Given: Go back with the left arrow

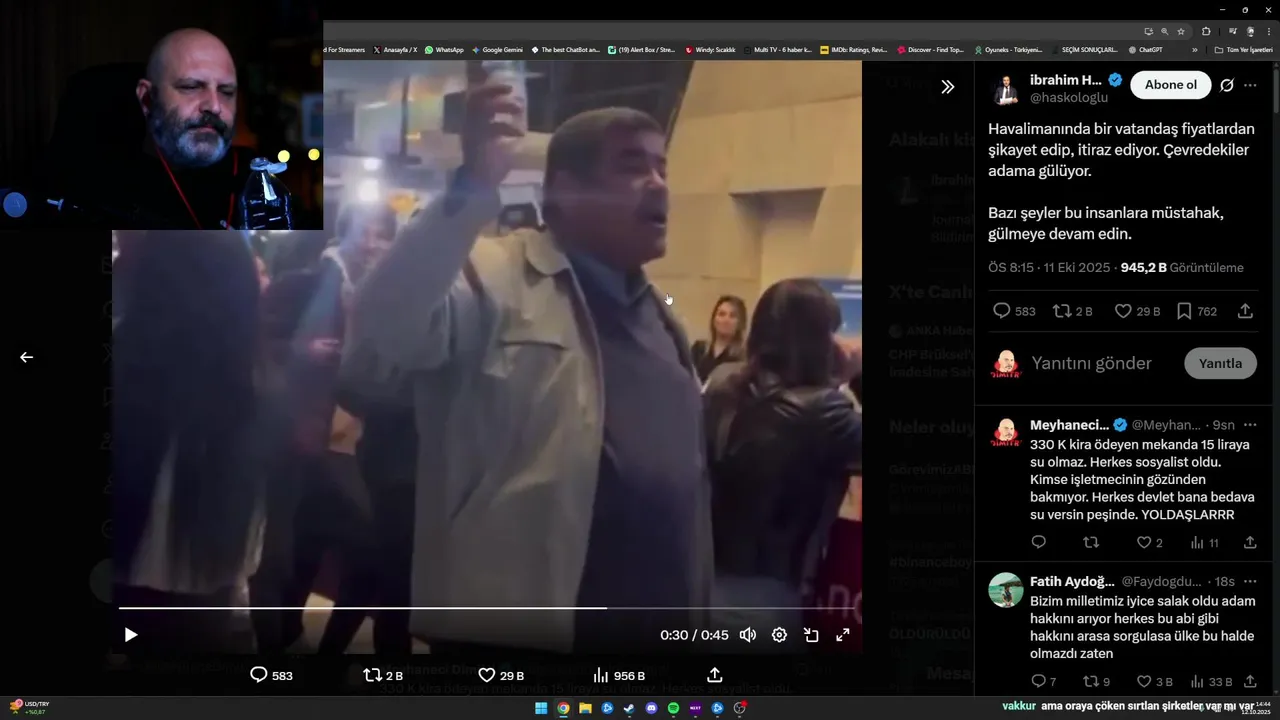Looking at the screenshot, I should pos(27,357).
